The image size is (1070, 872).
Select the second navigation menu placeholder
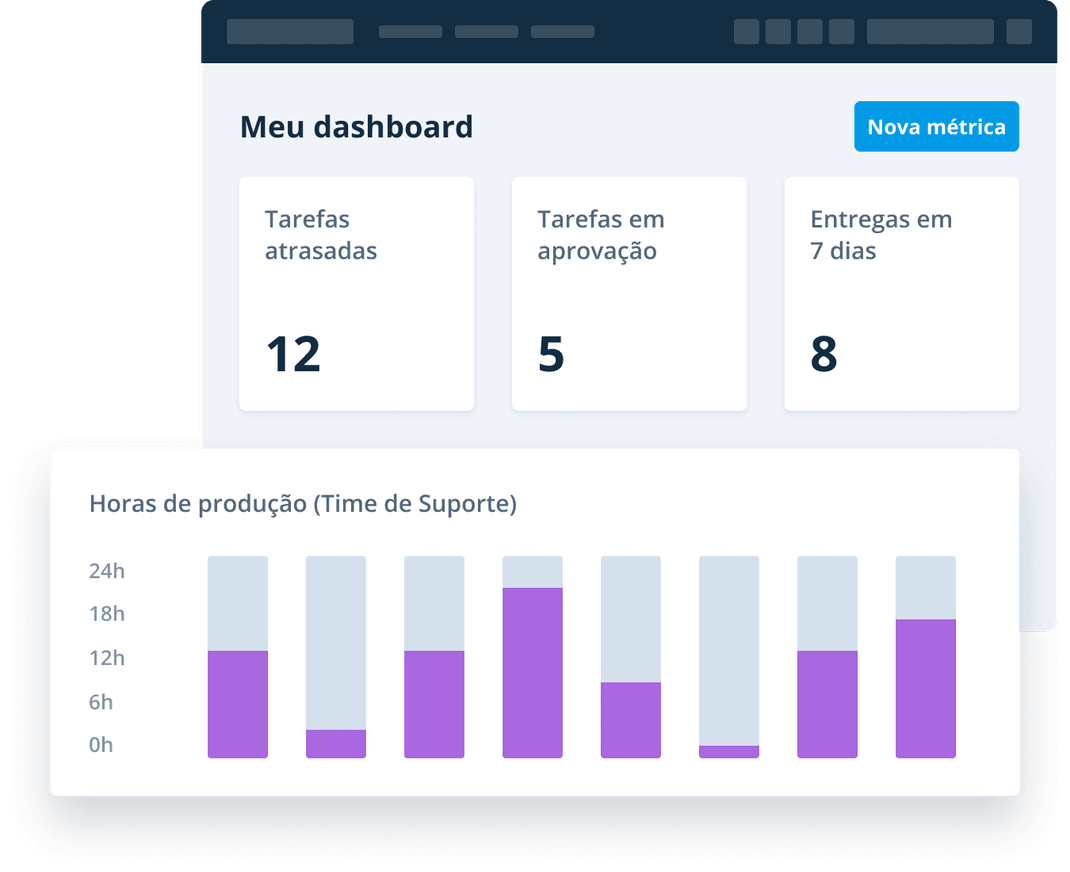tap(487, 31)
